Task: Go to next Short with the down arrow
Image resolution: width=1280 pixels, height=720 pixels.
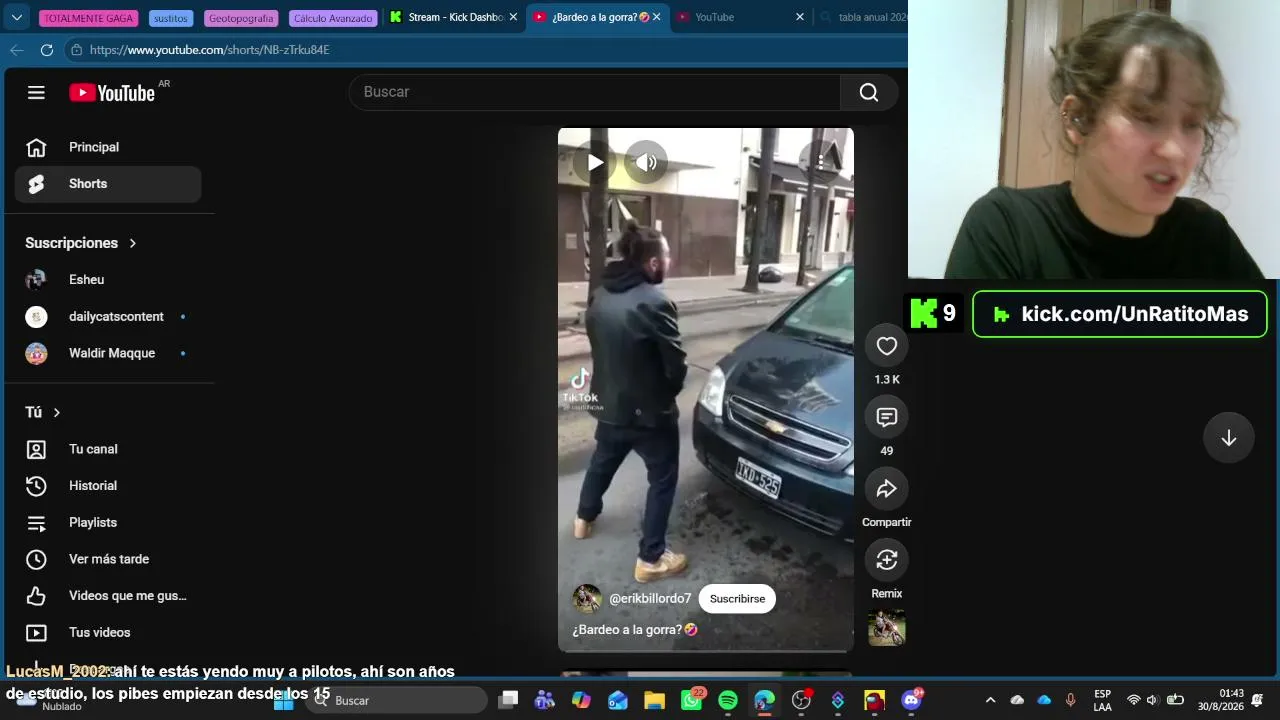Action: 1229,438
